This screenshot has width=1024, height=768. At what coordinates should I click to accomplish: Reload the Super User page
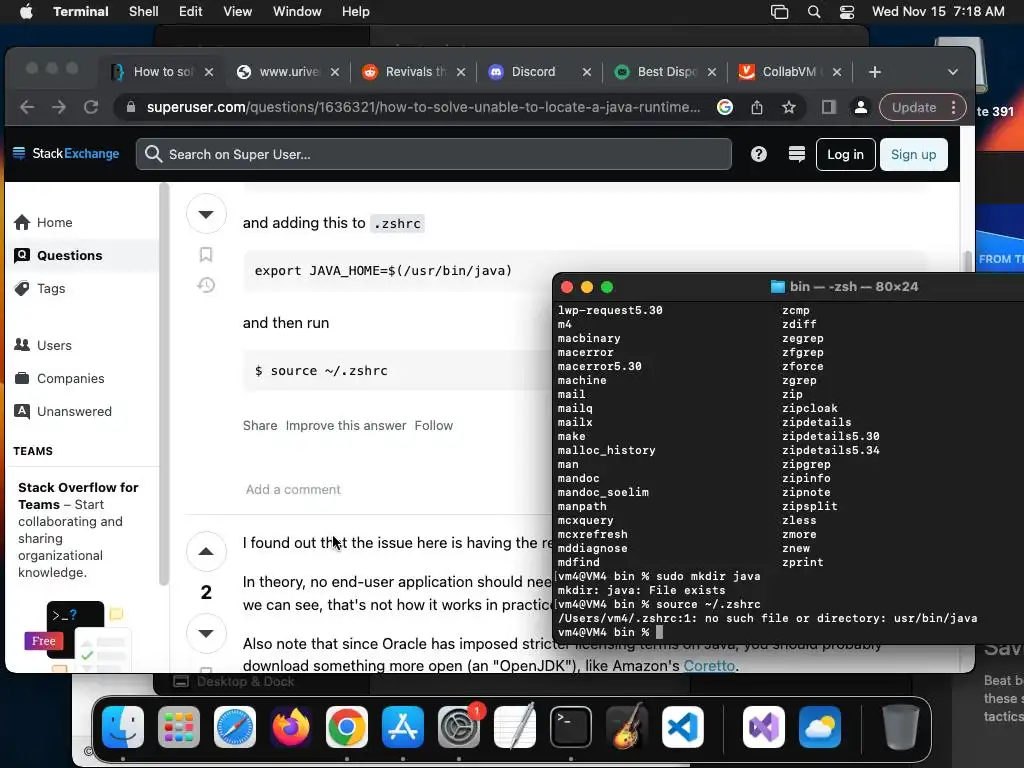pos(91,107)
